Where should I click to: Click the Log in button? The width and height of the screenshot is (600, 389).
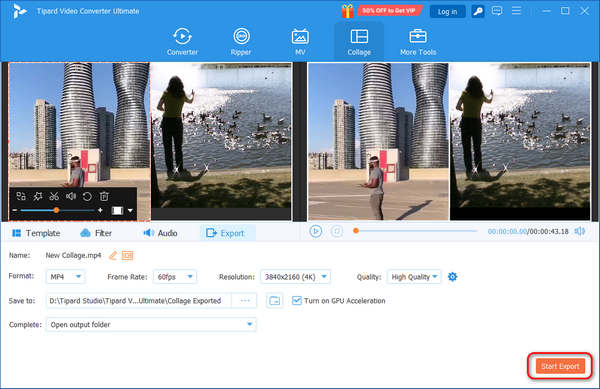447,11
